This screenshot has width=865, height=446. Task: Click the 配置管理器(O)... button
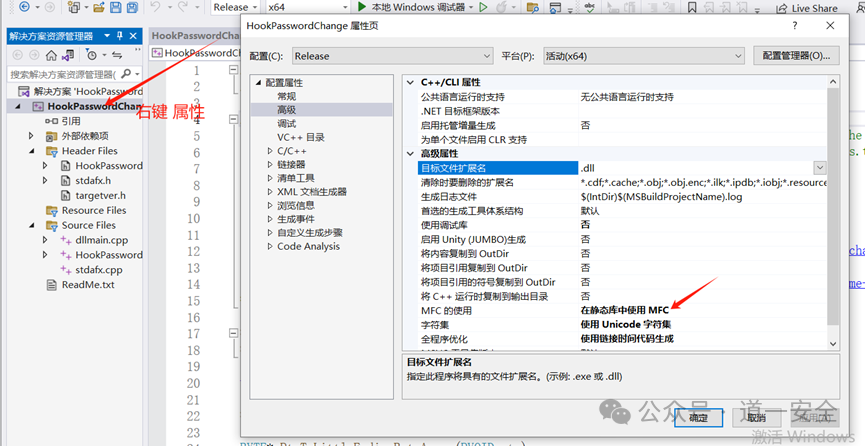pos(796,56)
